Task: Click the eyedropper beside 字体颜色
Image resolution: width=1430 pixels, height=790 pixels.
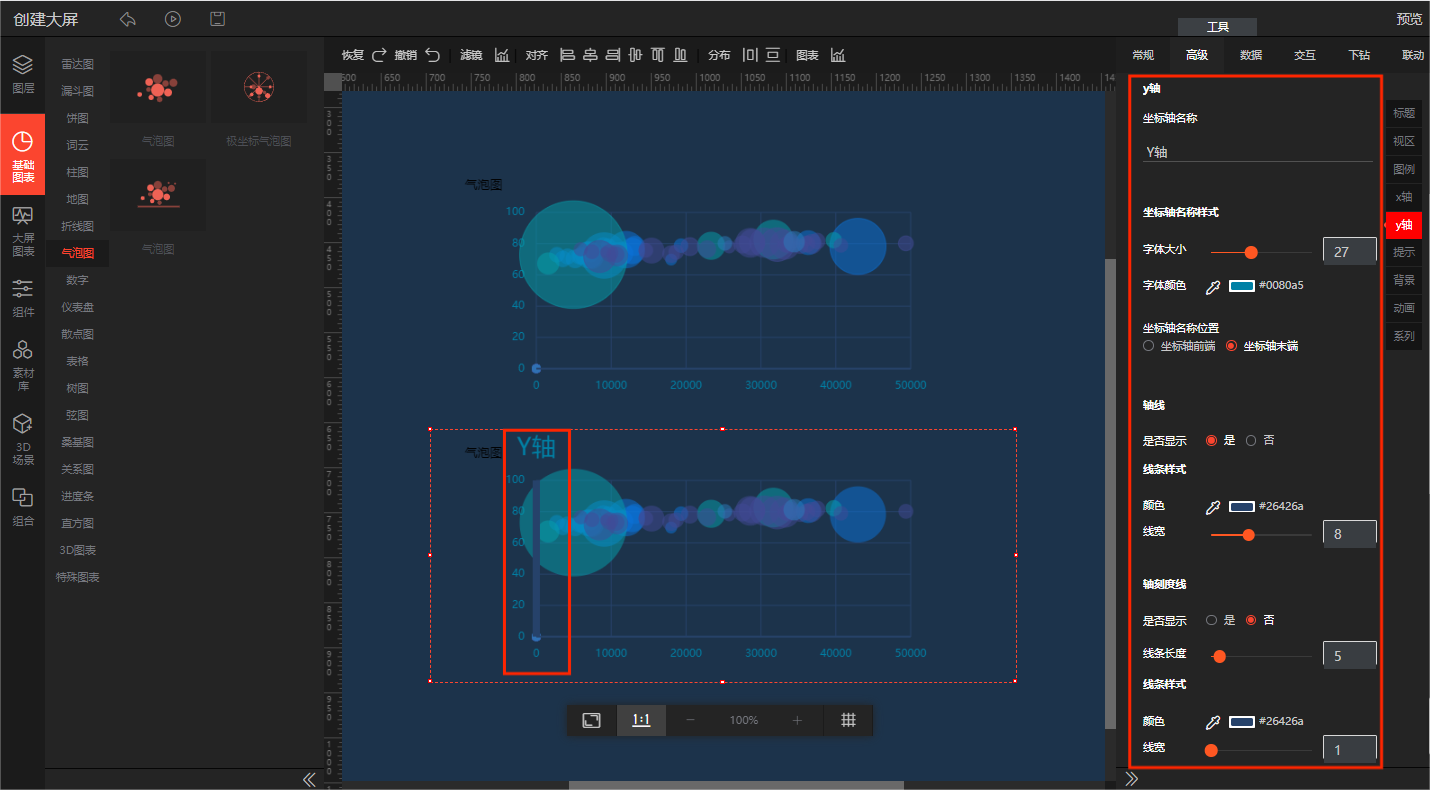Action: [1213, 287]
